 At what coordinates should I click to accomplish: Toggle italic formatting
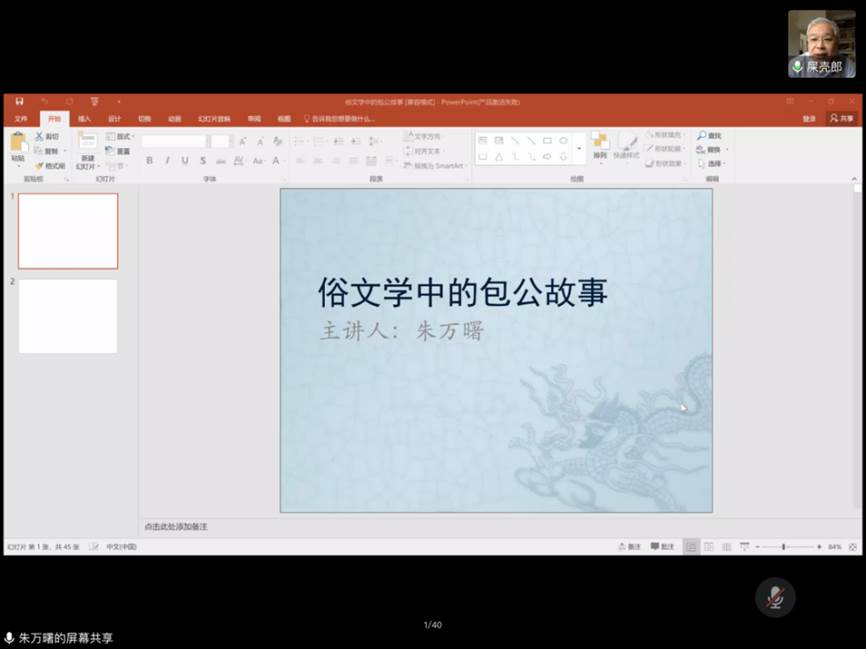coord(167,160)
